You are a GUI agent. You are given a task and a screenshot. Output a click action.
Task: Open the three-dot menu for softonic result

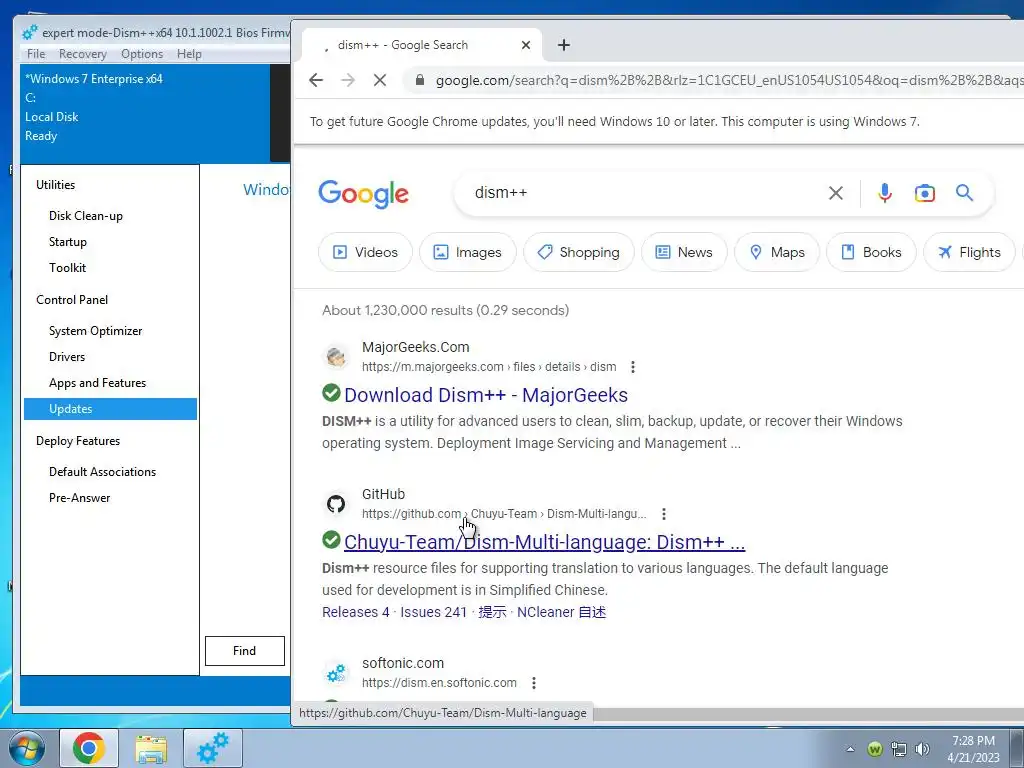(534, 683)
